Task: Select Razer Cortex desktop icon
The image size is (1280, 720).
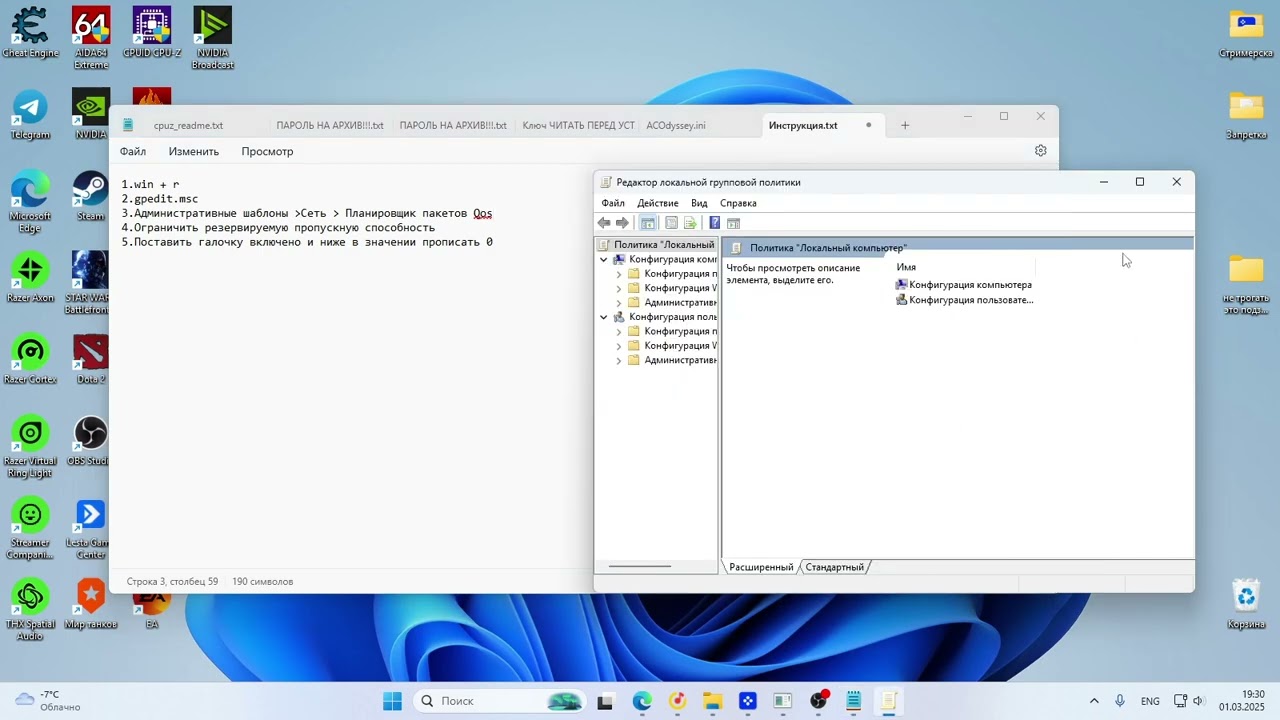Action: (x=30, y=360)
